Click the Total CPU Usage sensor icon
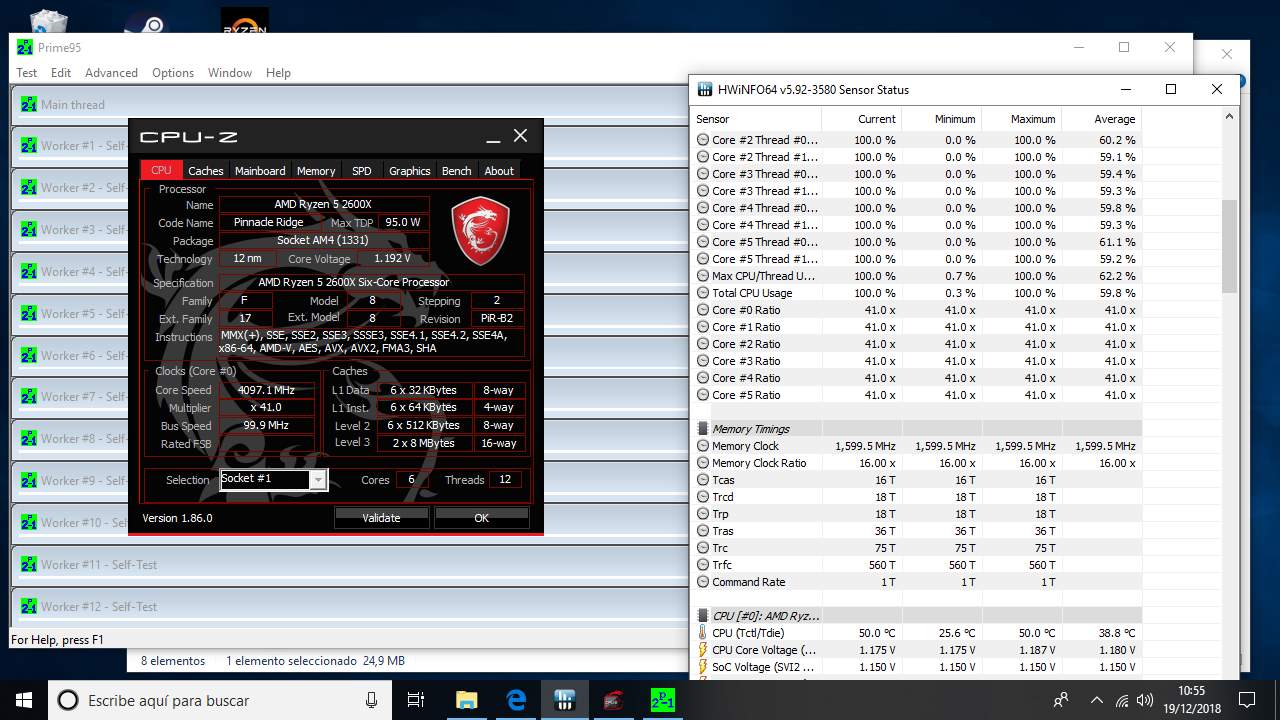 703,293
